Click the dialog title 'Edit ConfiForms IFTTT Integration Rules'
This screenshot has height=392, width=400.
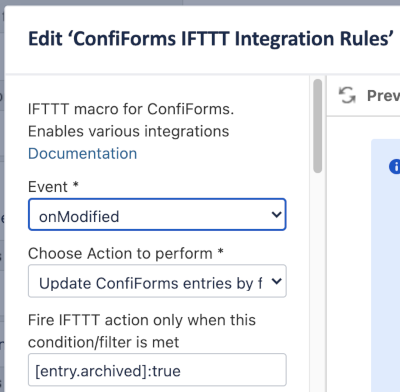(x=211, y=39)
